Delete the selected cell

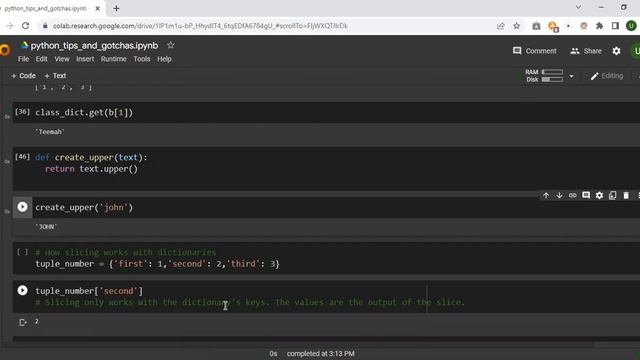tap(626, 196)
